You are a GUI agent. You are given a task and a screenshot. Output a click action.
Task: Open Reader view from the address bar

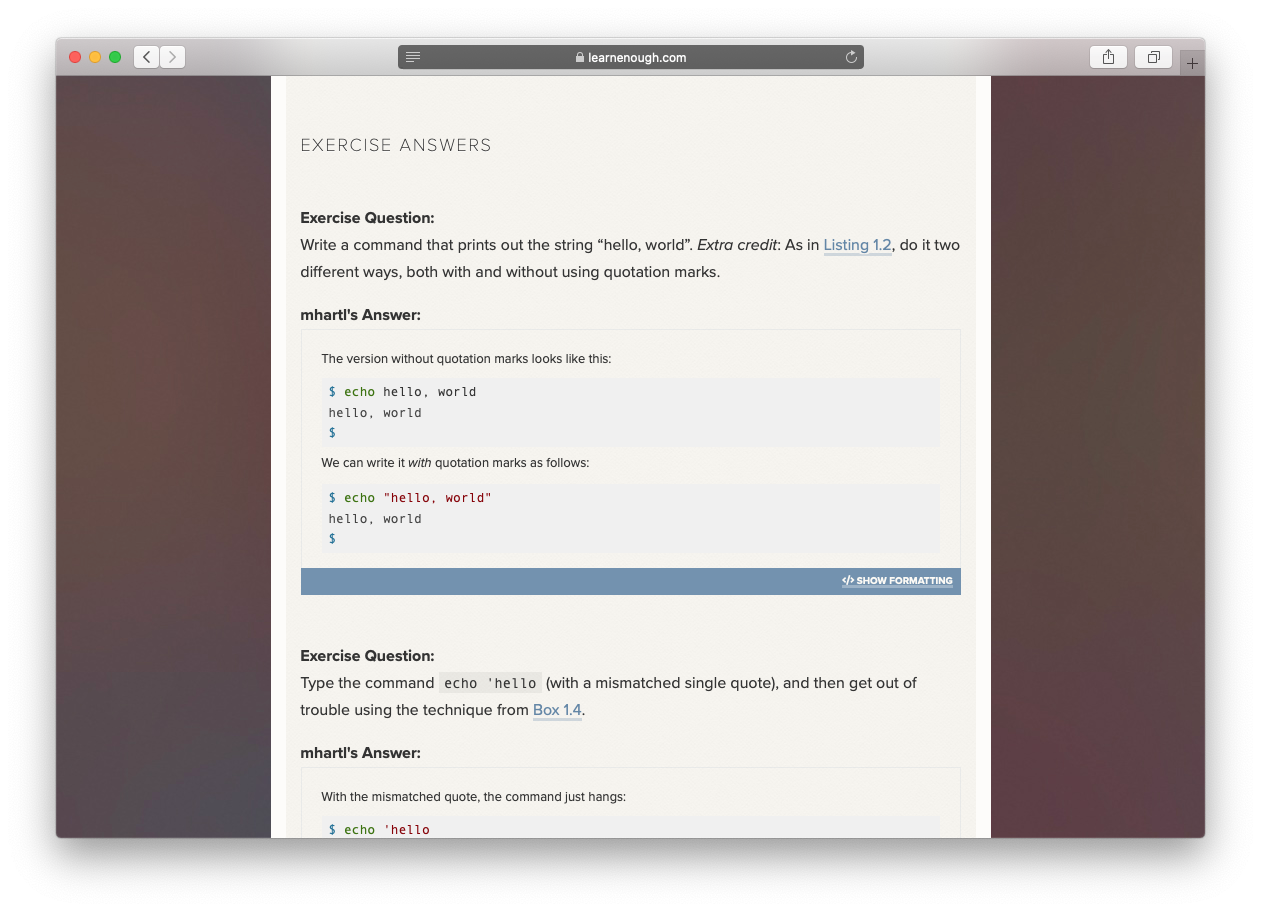pyautogui.click(x=413, y=57)
